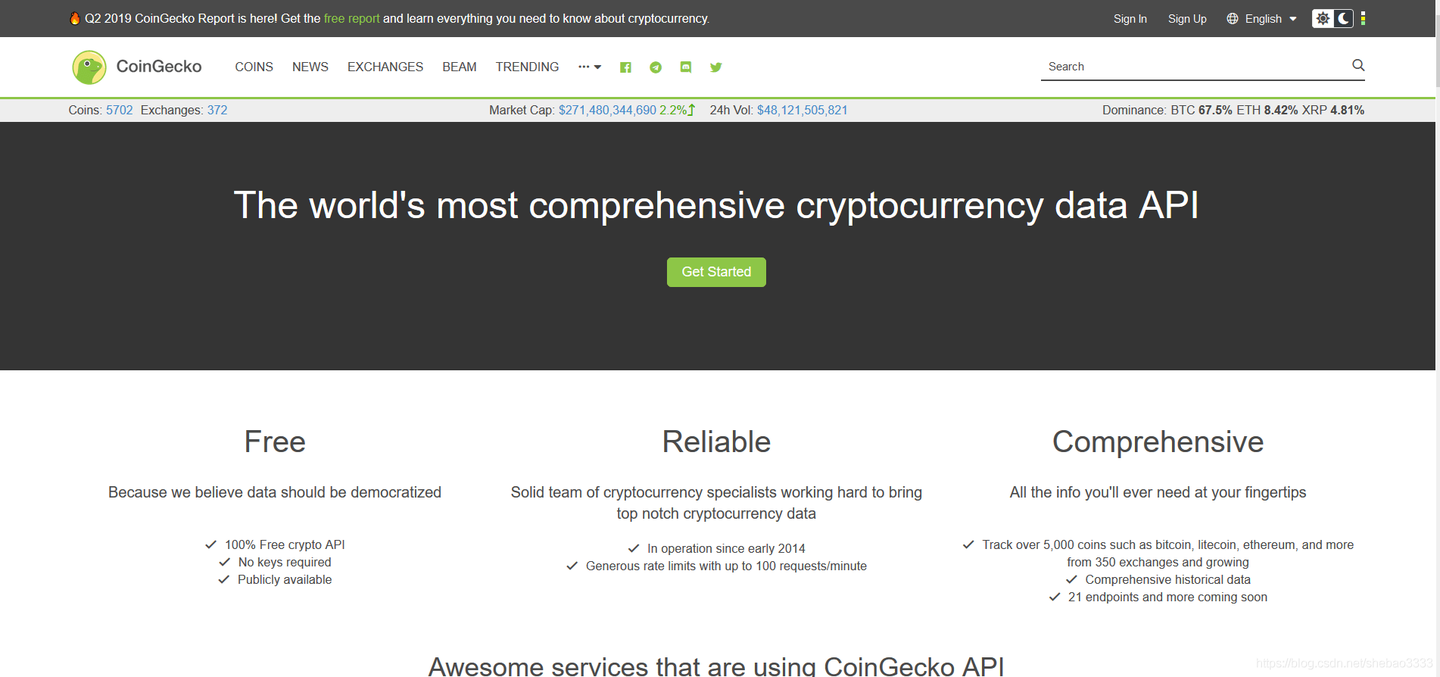The width and height of the screenshot is (1440, 677).
Task: Click the BTC 67.5% dominance text
Action: coord(1201,110)
